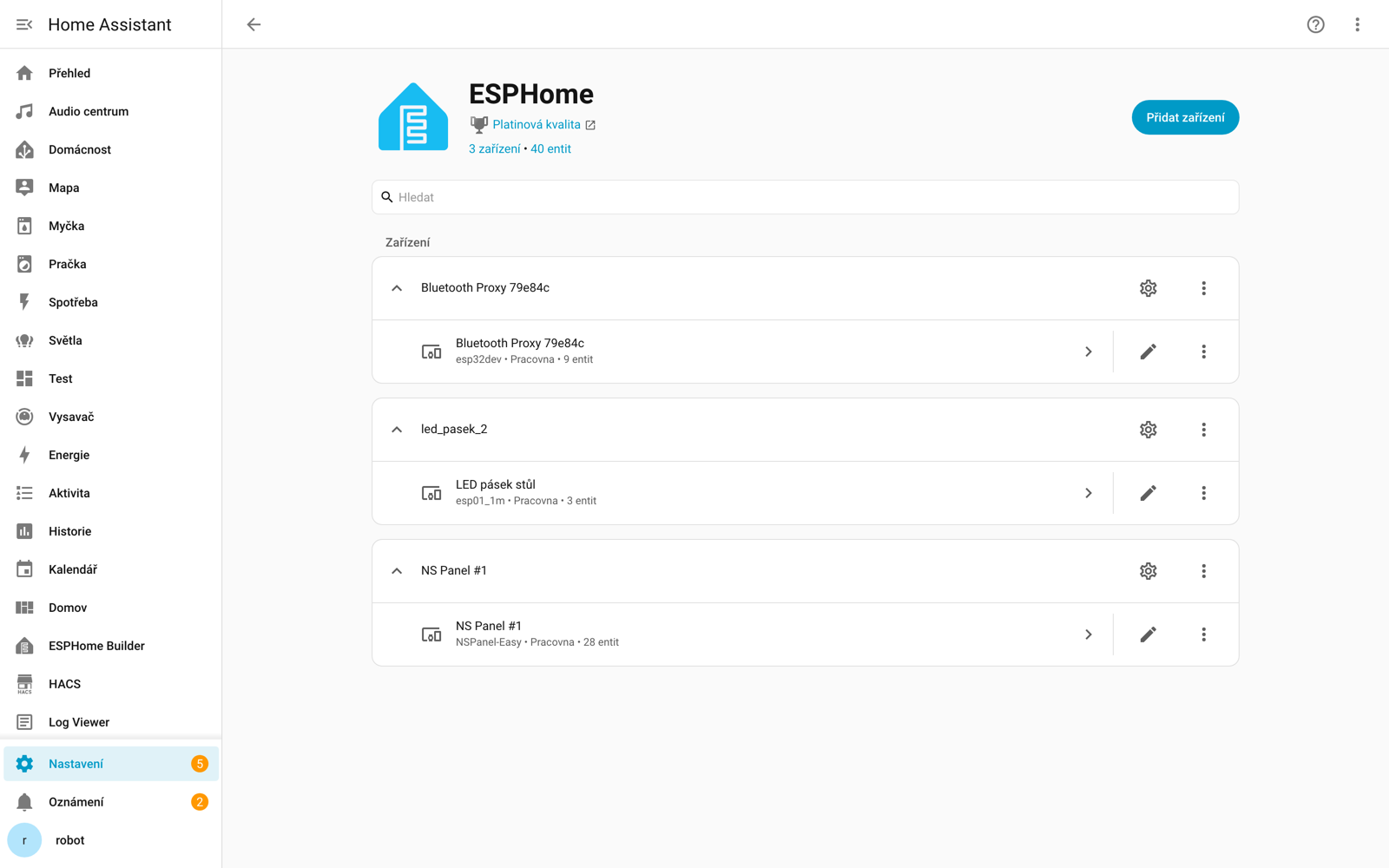Open Energie in the sidebar
1389x868 pixels.
tap(111, 455)
